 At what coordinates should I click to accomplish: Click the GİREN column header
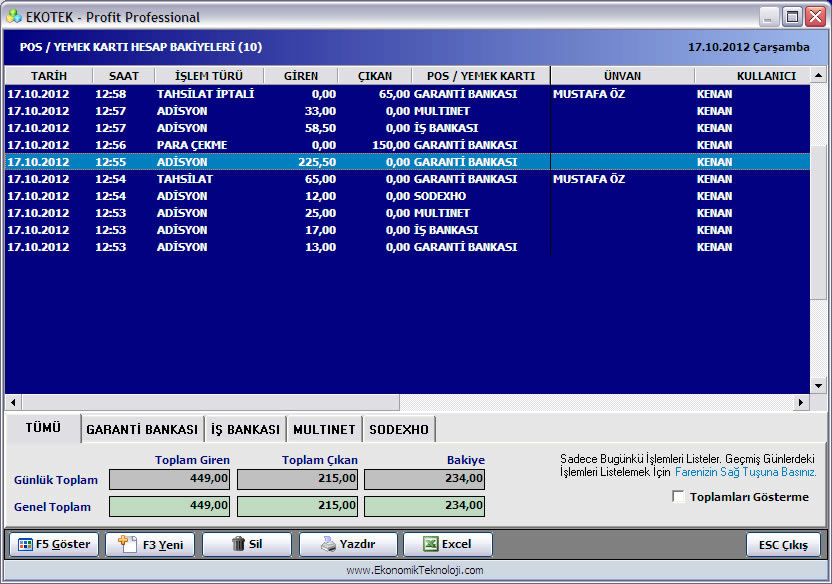(301, 76)
